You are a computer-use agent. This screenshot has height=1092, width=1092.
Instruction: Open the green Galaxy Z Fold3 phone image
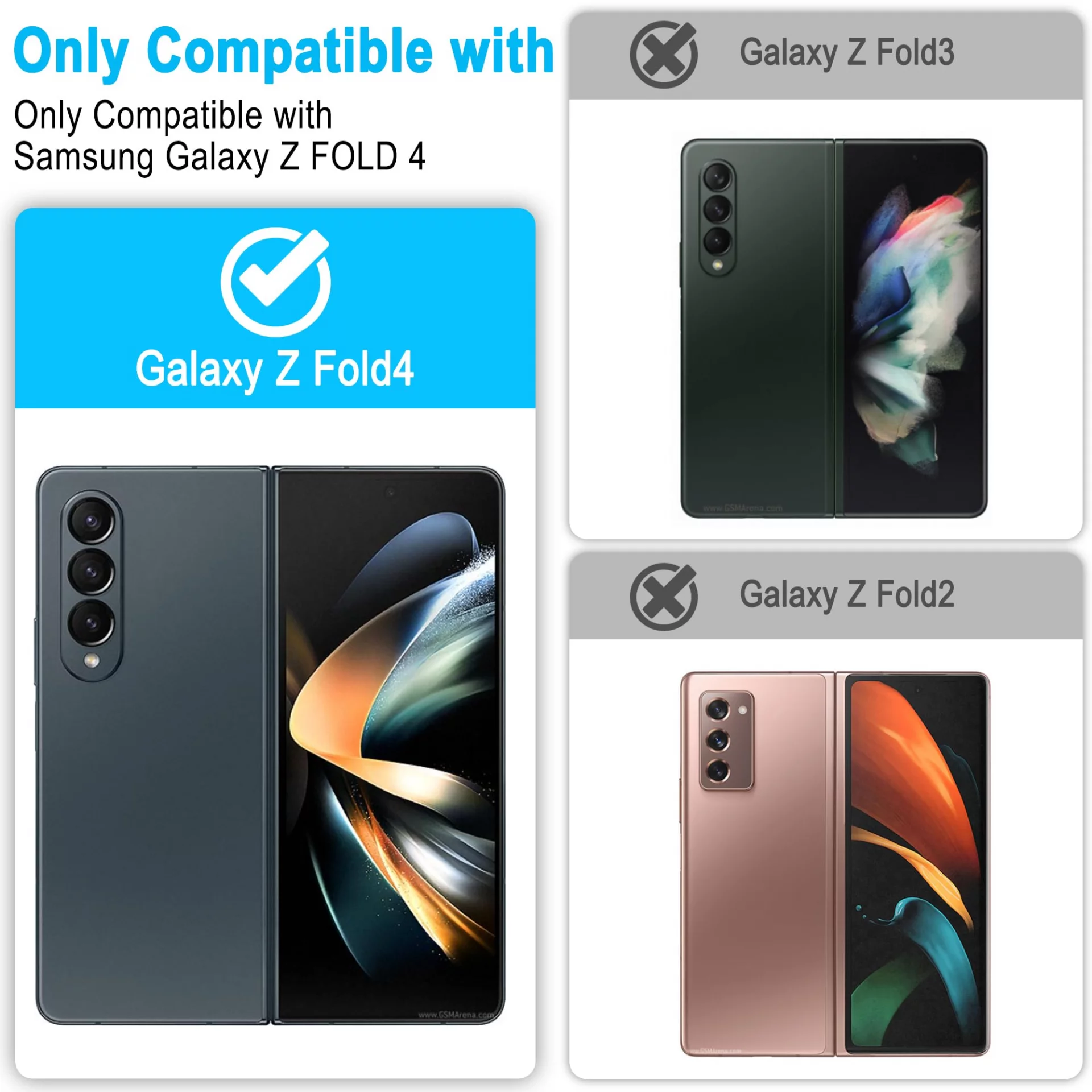coord(834,328)
